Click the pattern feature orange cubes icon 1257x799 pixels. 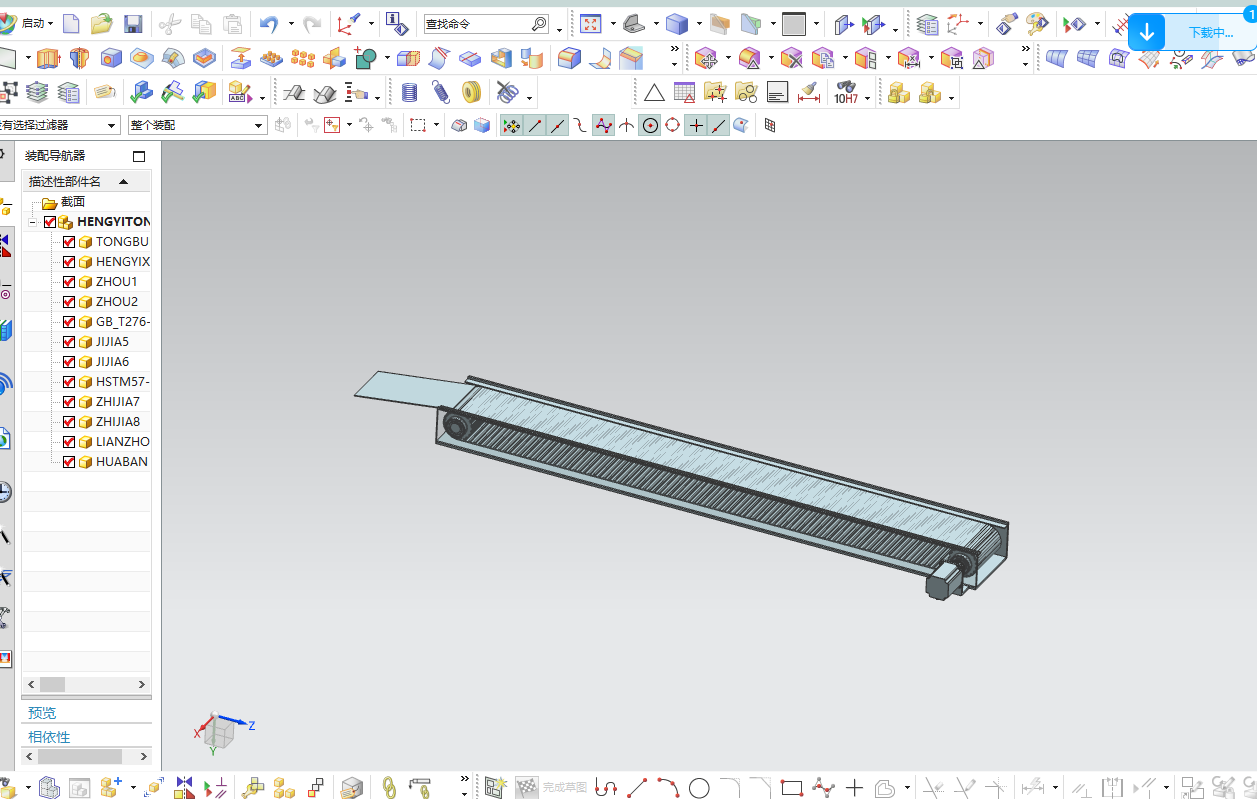click(x=303, y=58)
